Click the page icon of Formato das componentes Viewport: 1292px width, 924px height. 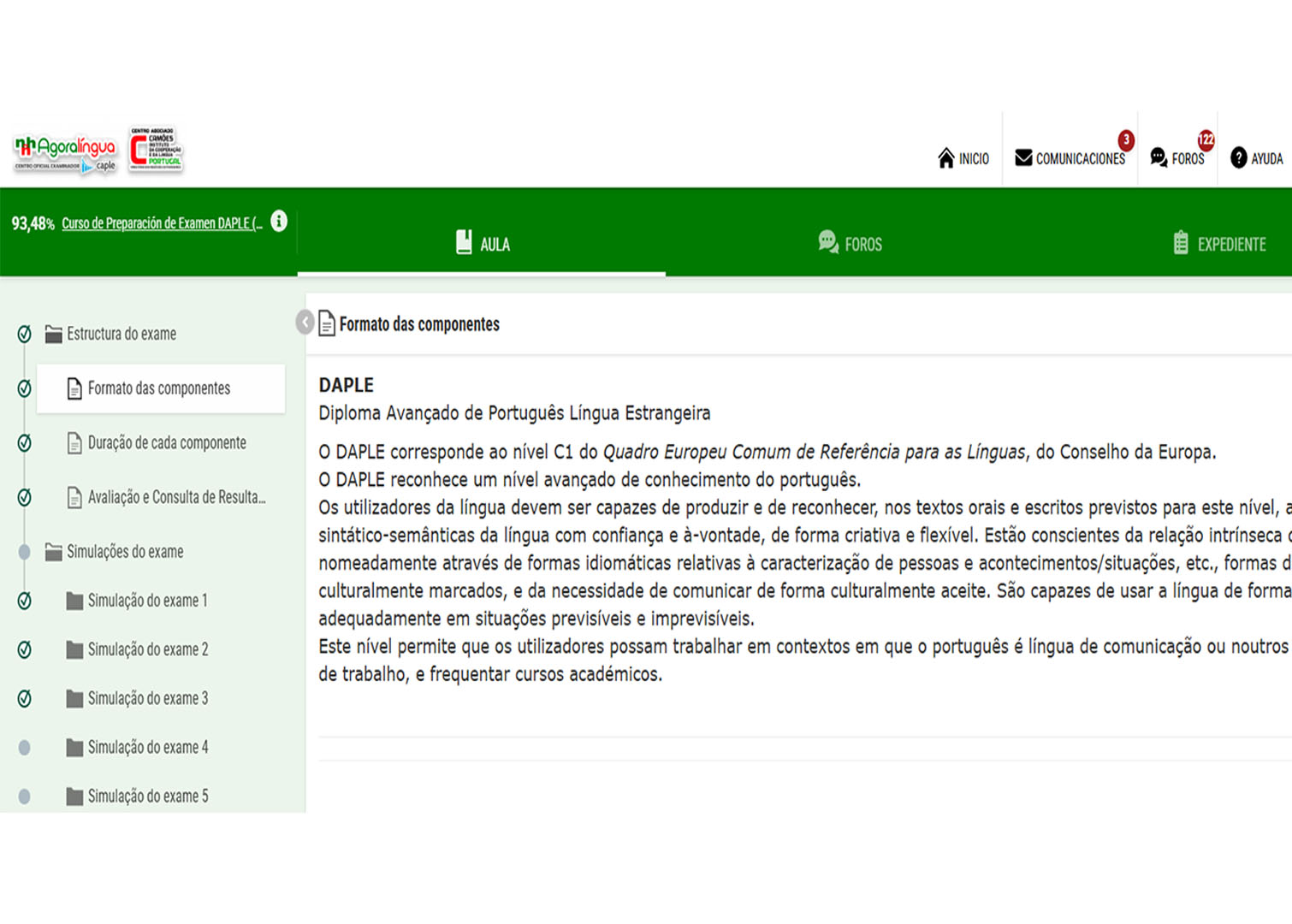point(74,388)
